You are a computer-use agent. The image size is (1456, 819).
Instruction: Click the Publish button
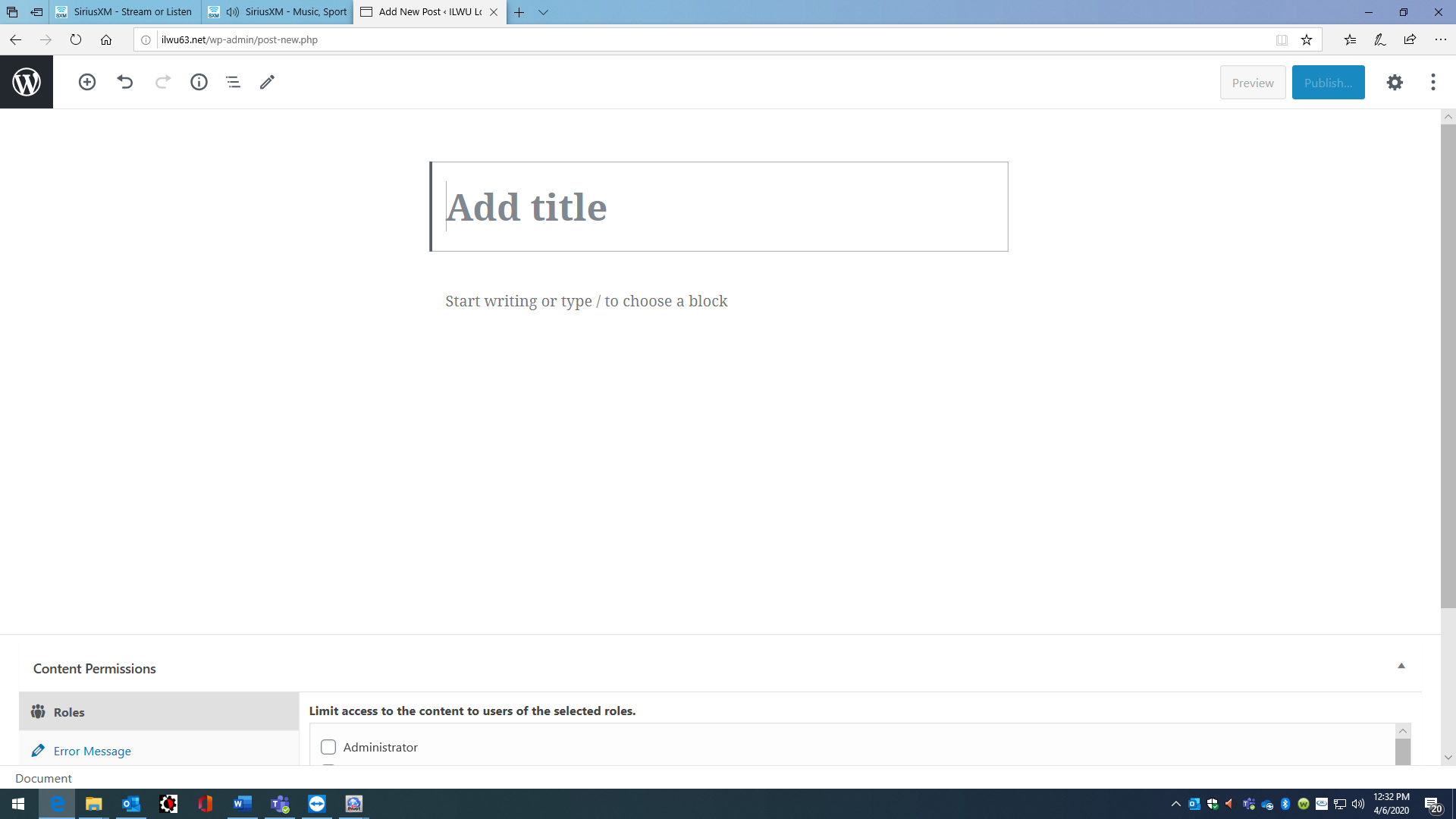(x=1328, y=83)
